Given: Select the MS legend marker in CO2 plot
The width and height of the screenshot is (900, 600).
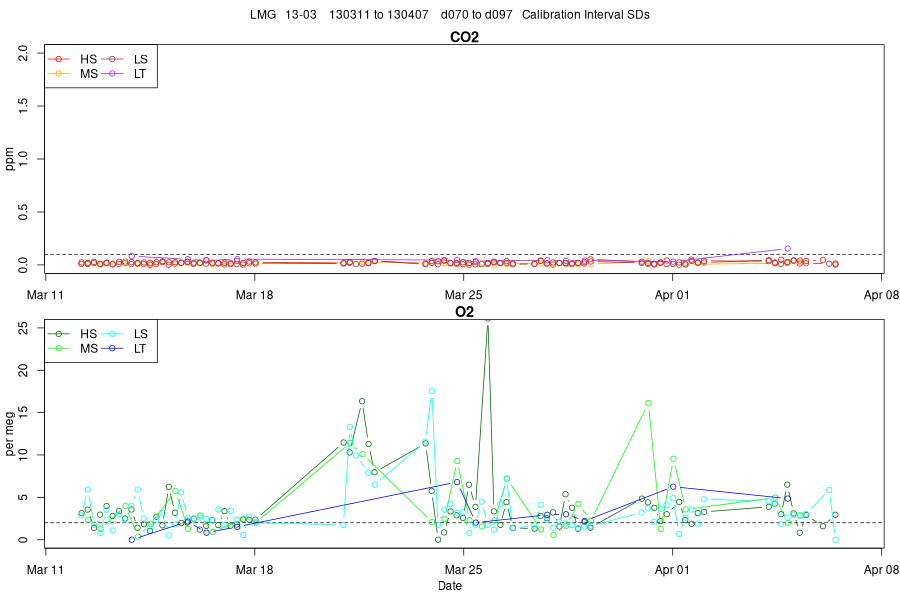Looking at the screenshot, I should [x=59, y=73].
